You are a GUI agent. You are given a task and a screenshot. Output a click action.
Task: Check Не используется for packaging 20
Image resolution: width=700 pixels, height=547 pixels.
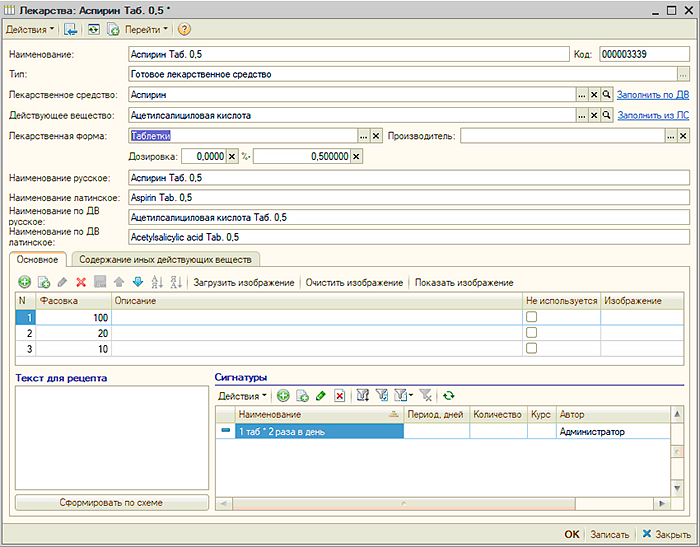click(x=532, y=333)
